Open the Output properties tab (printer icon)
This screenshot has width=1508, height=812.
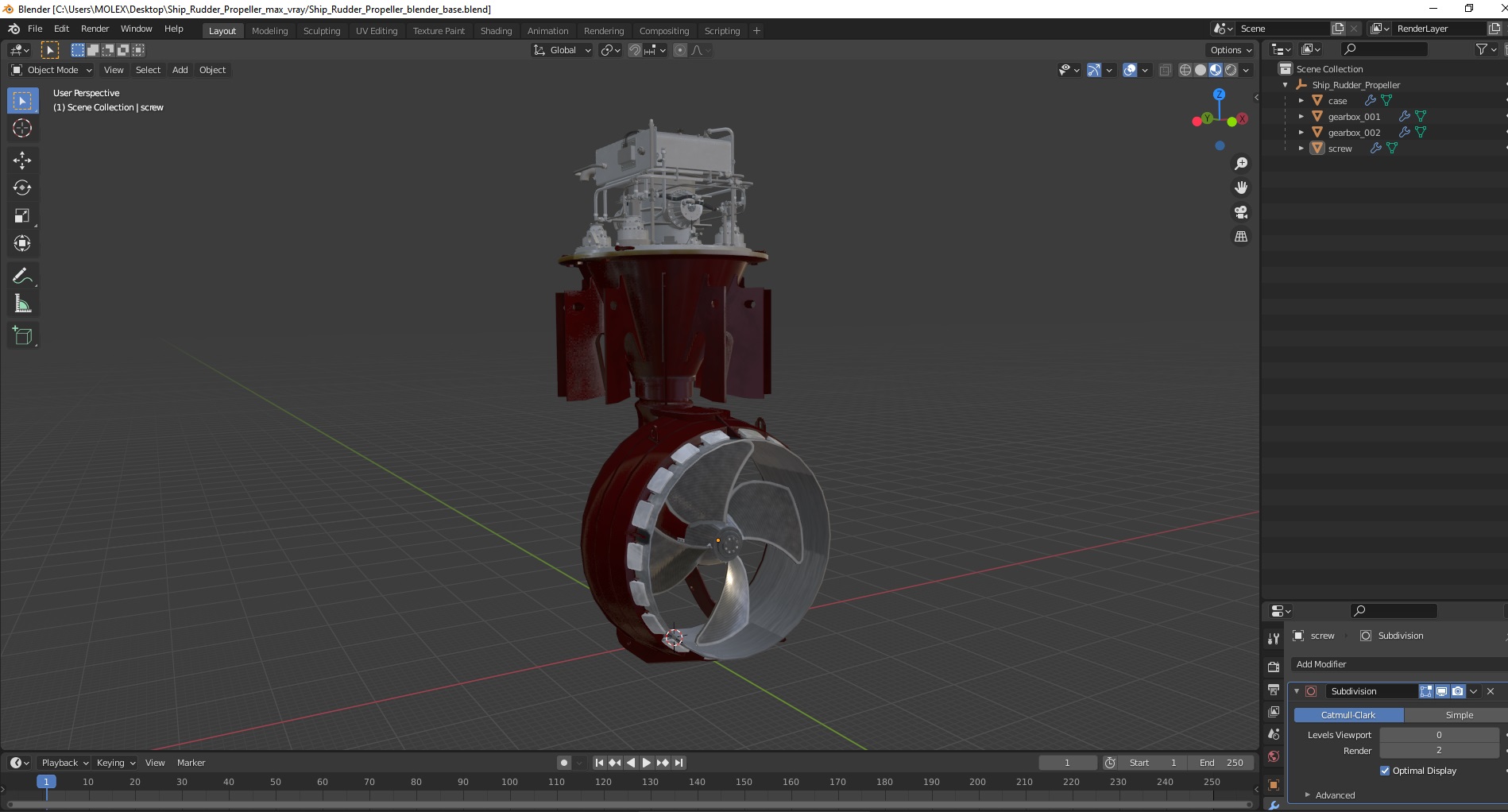click(1274, 690)
